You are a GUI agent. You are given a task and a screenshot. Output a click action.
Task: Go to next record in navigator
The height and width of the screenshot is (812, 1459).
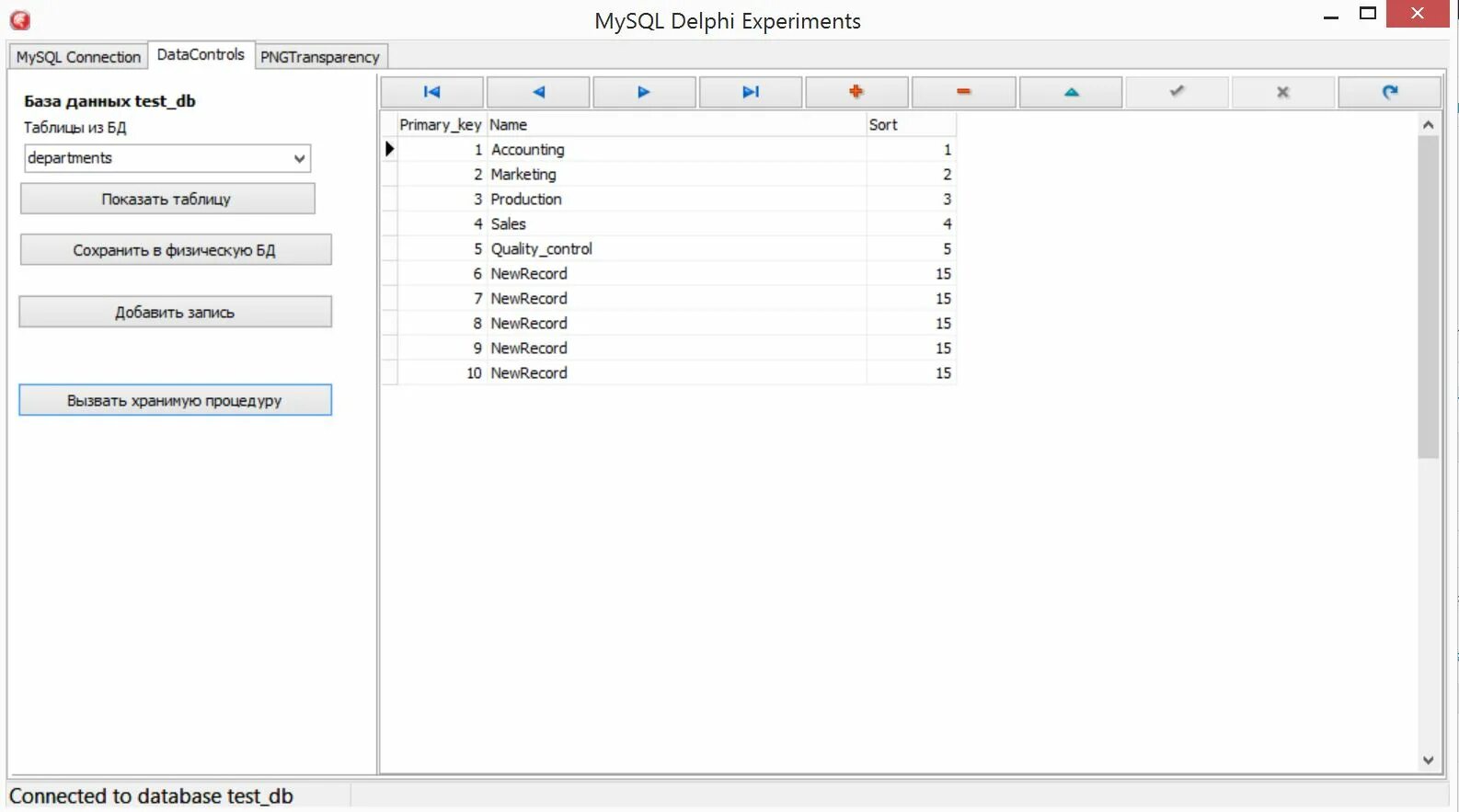(644, 92)
